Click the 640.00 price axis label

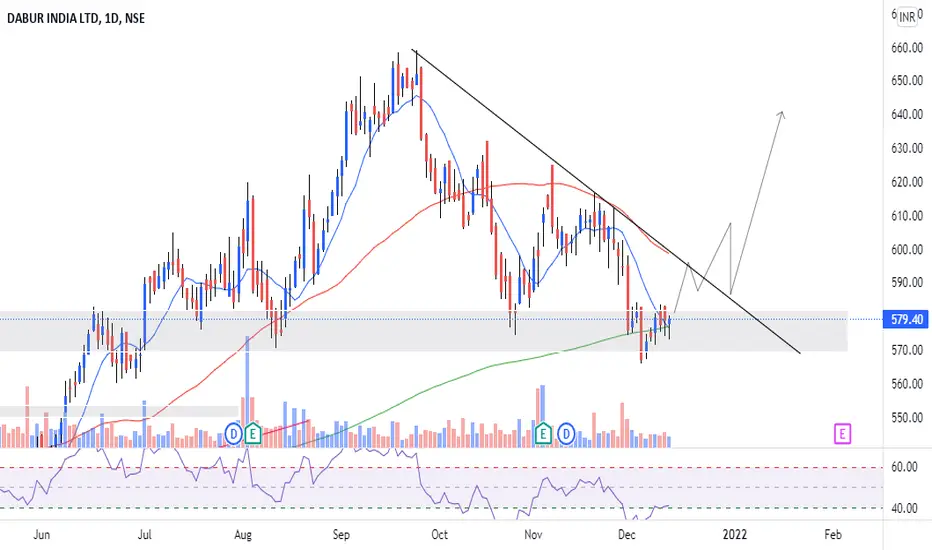(x=907, y=114)
